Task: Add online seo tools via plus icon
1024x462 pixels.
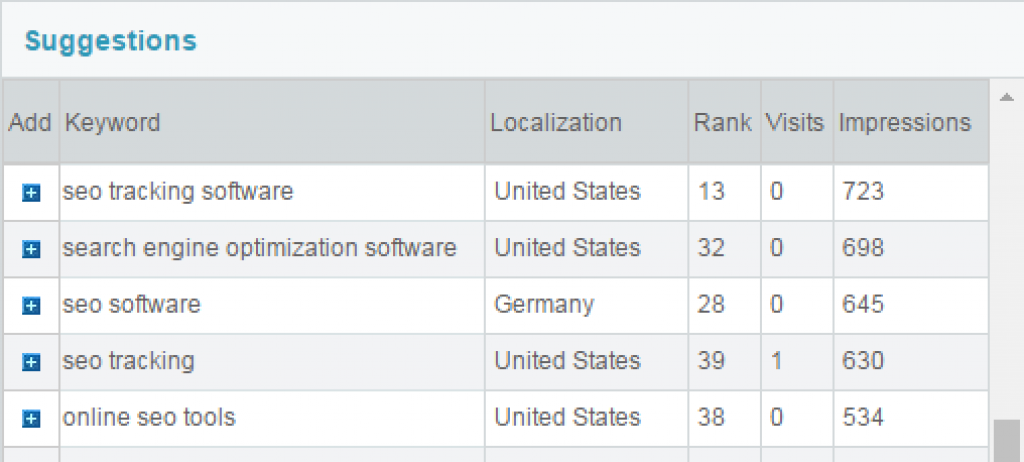Action: (x=31, y=418)
